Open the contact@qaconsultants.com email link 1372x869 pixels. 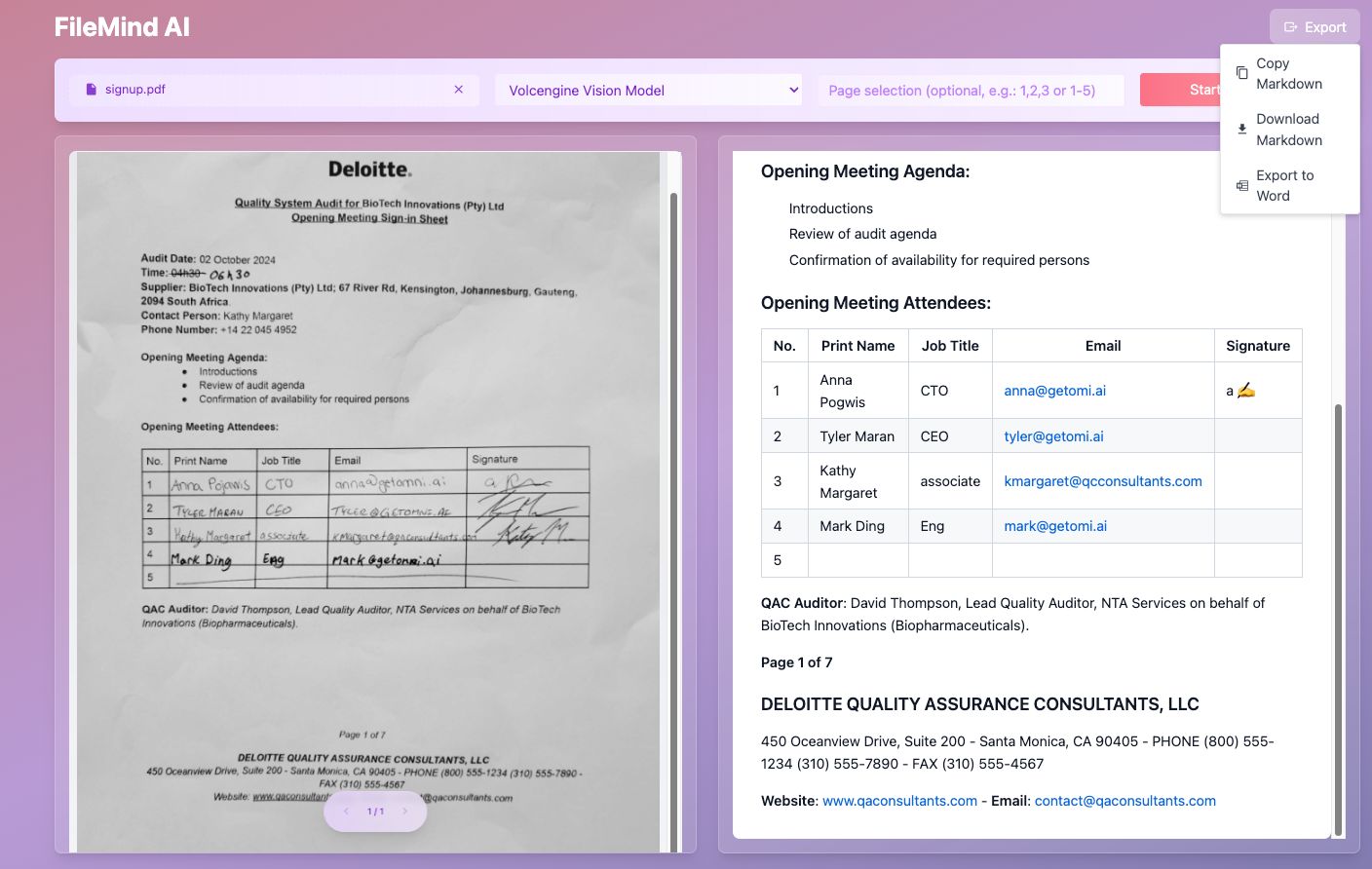pyautogui.click(x=1124, y=800)
